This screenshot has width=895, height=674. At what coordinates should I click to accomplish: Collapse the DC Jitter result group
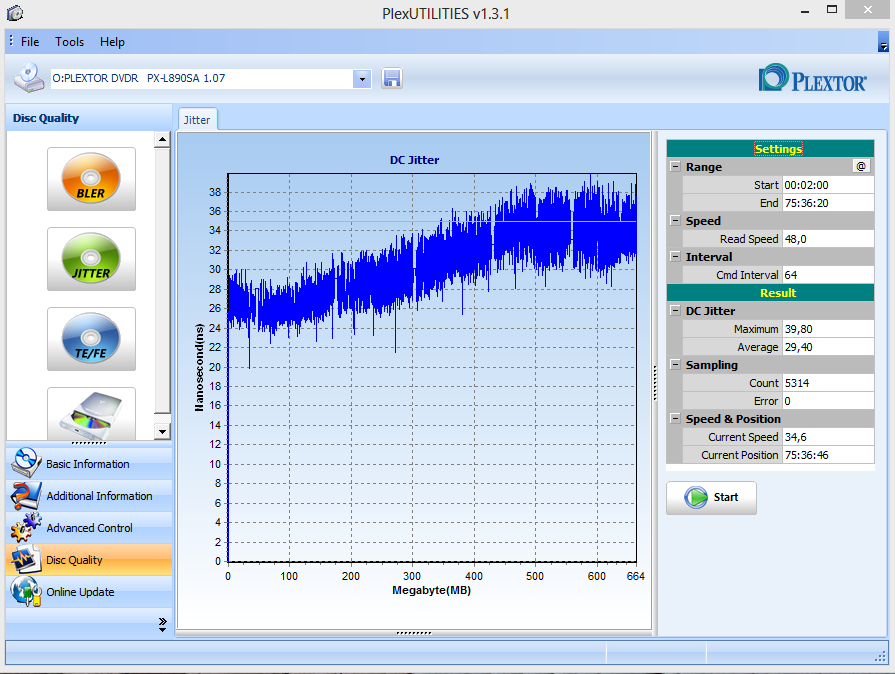(675, 310)
